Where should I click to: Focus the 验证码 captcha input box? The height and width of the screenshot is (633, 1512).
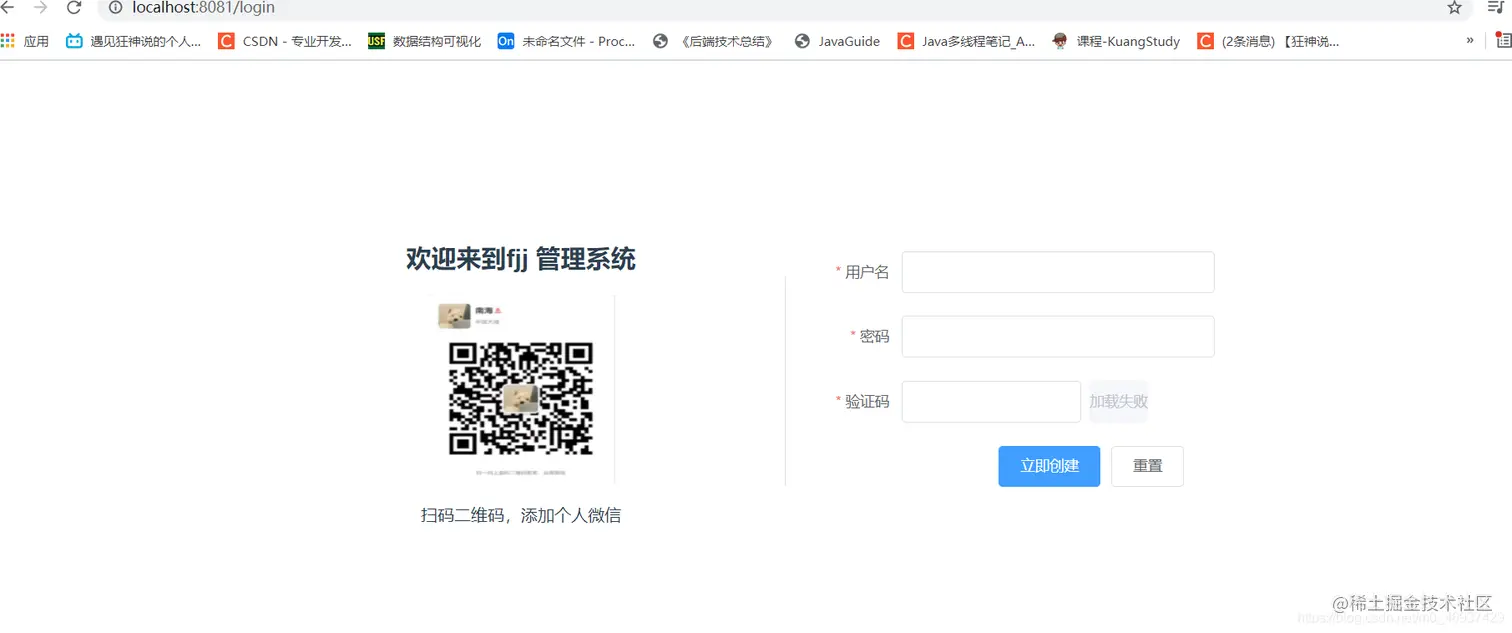pos(990,401)
